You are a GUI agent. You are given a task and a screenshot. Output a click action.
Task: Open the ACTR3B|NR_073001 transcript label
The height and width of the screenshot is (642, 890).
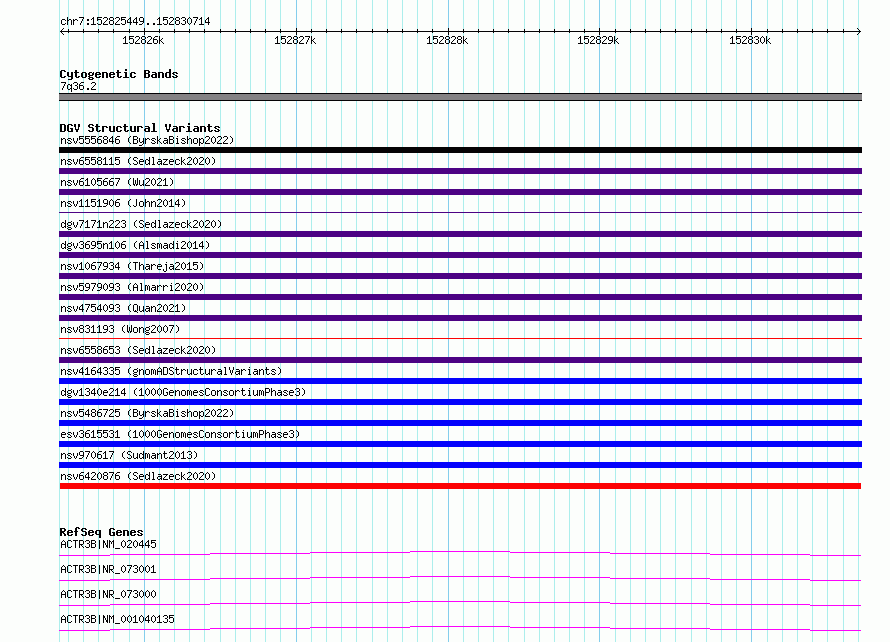click(x=108, y=569)
